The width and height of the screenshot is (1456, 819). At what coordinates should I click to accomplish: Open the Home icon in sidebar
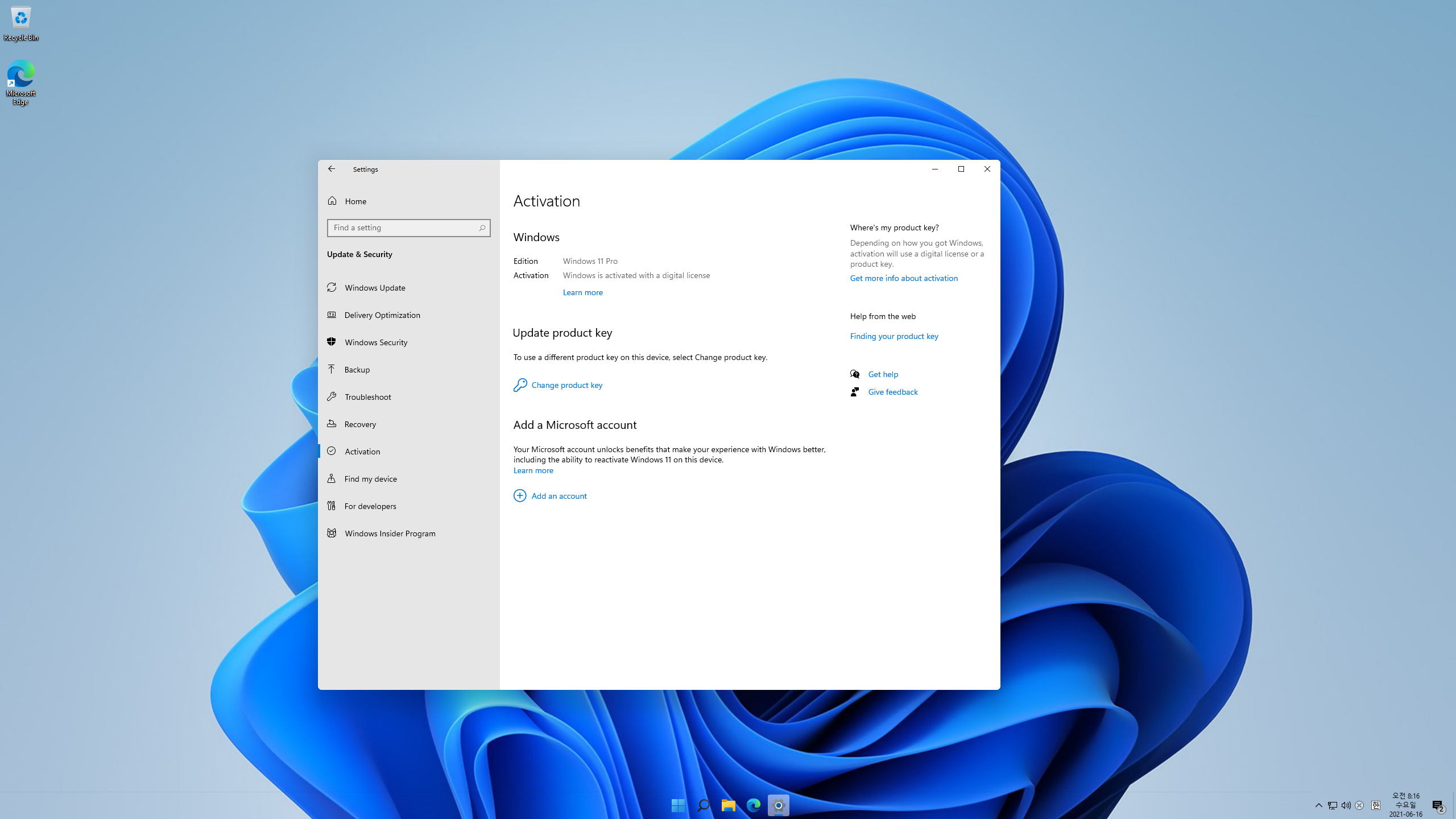[332, 201]
